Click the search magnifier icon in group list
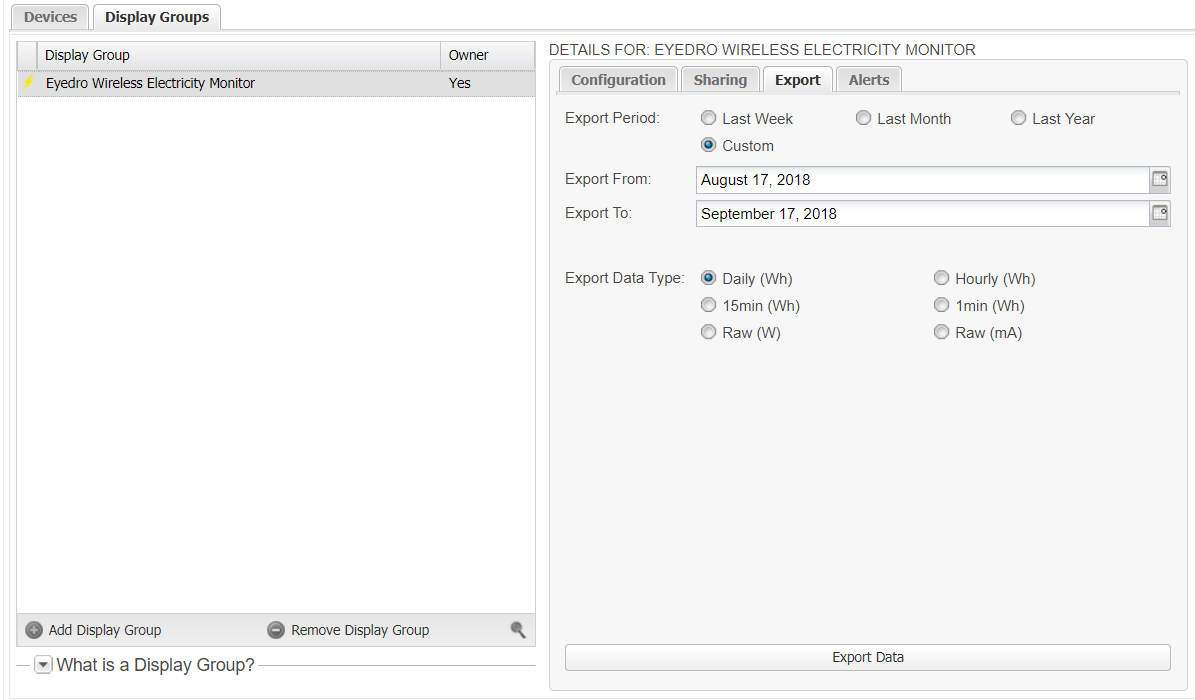1195x700 pixels. [517, 630]
